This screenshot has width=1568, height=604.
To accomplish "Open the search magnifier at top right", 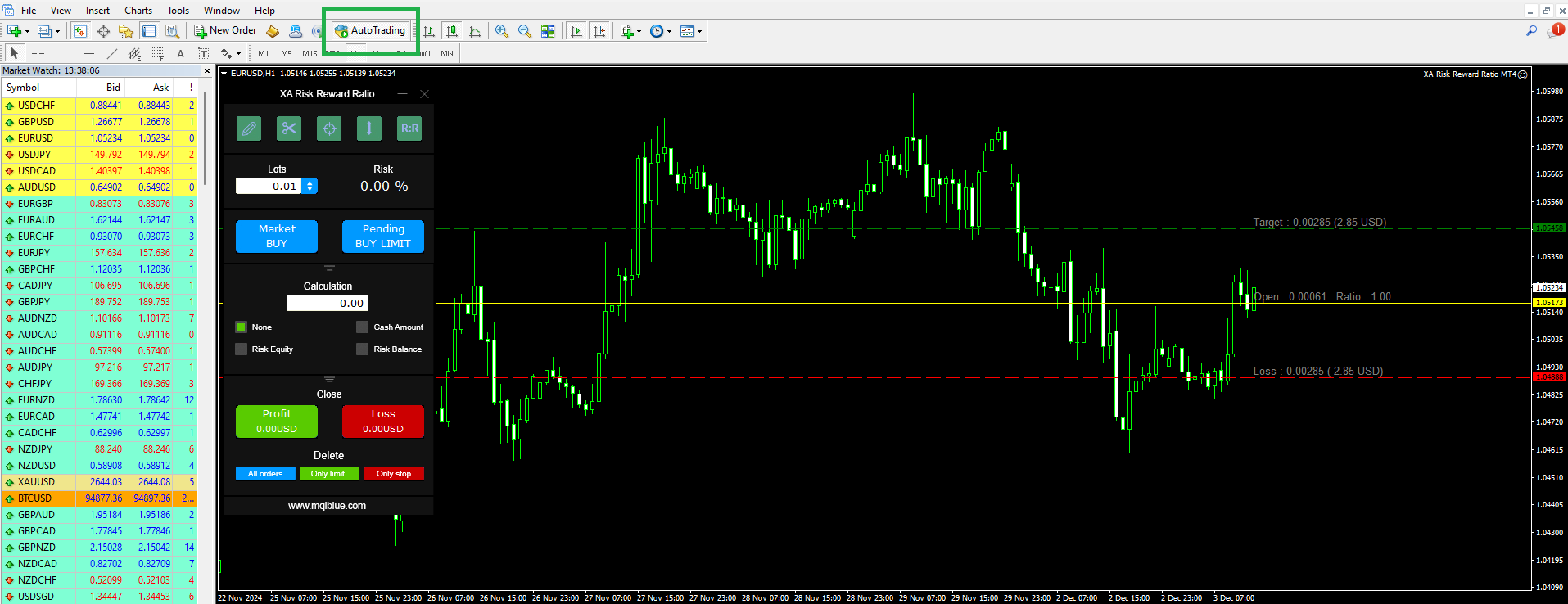I will point(1531,31).
